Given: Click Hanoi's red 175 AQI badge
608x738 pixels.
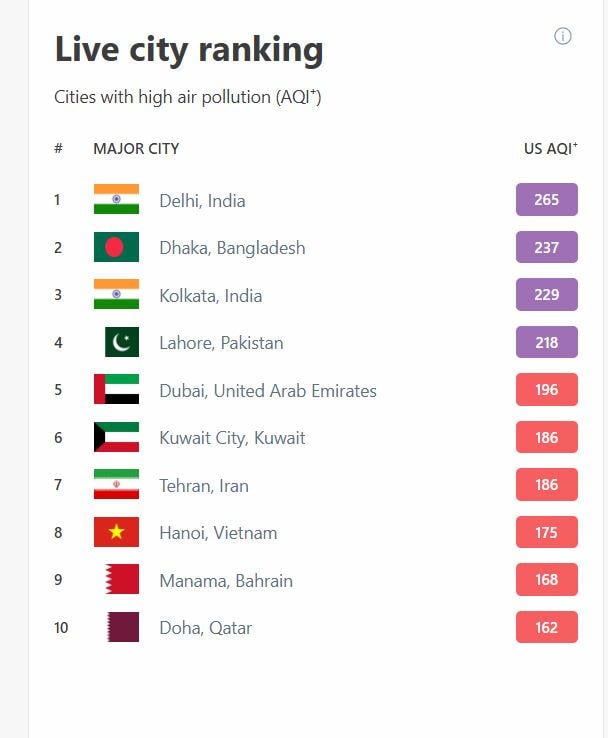Looking at the screenshot, I should (546, 533).
